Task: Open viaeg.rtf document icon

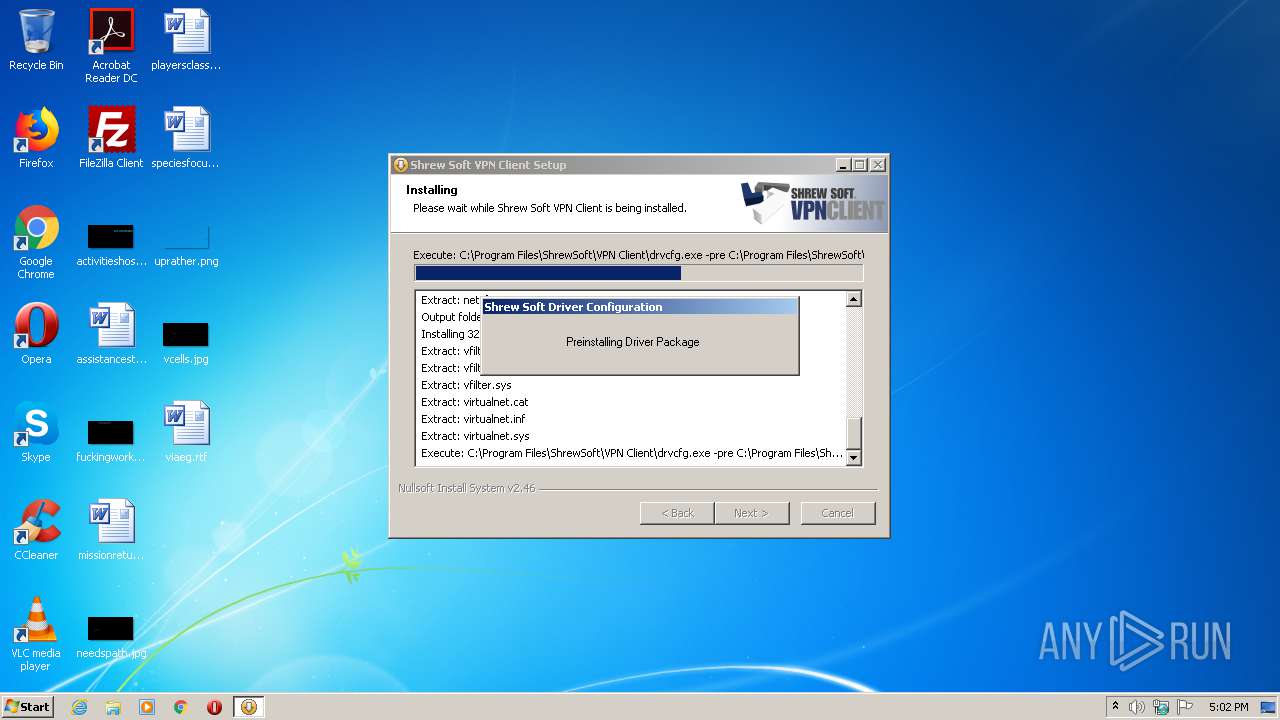Action: 186,432
